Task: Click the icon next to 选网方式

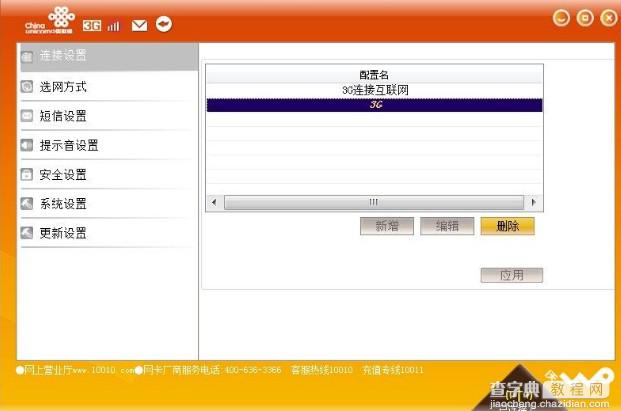Action: click(27, 86)
